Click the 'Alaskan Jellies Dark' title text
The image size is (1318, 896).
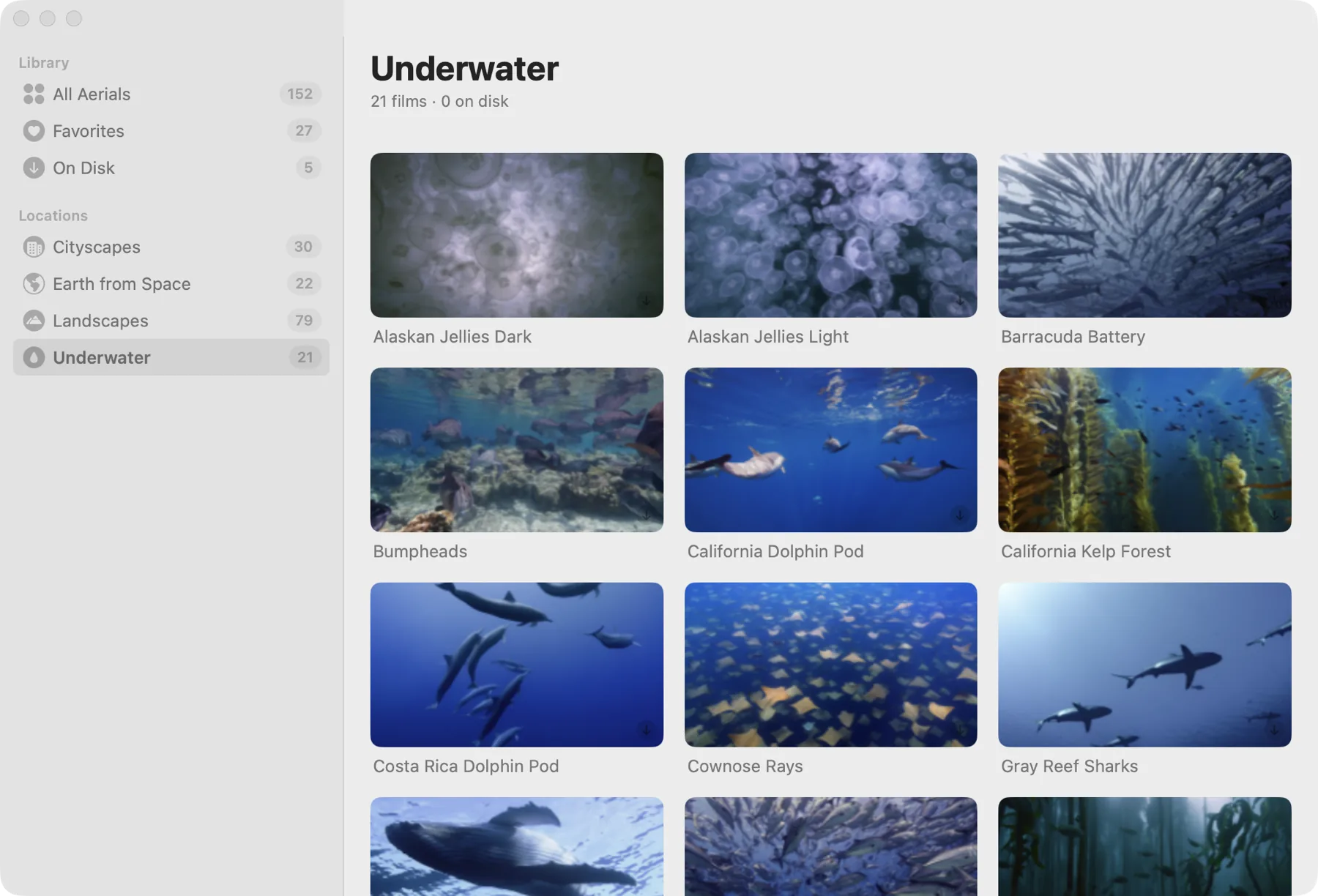click(453, 337)
